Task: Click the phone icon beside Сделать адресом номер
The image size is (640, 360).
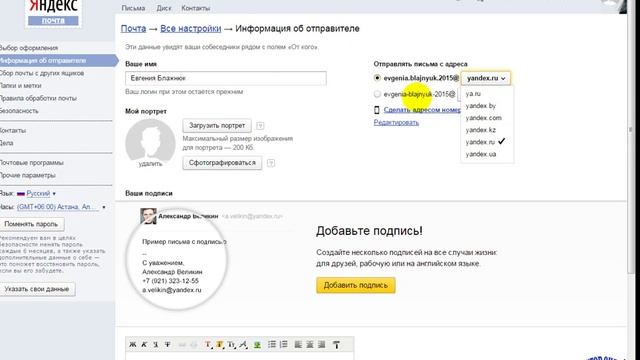Action: pyautogui.click(x=377, y=110)
